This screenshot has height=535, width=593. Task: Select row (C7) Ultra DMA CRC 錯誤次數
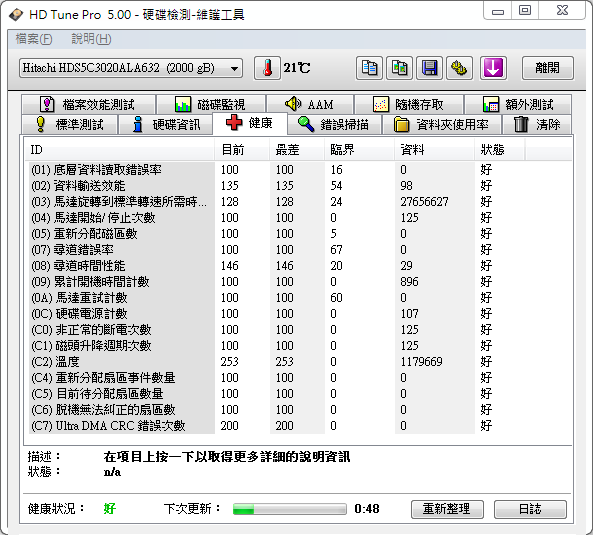pyautogui.click(x=299, y=426)
